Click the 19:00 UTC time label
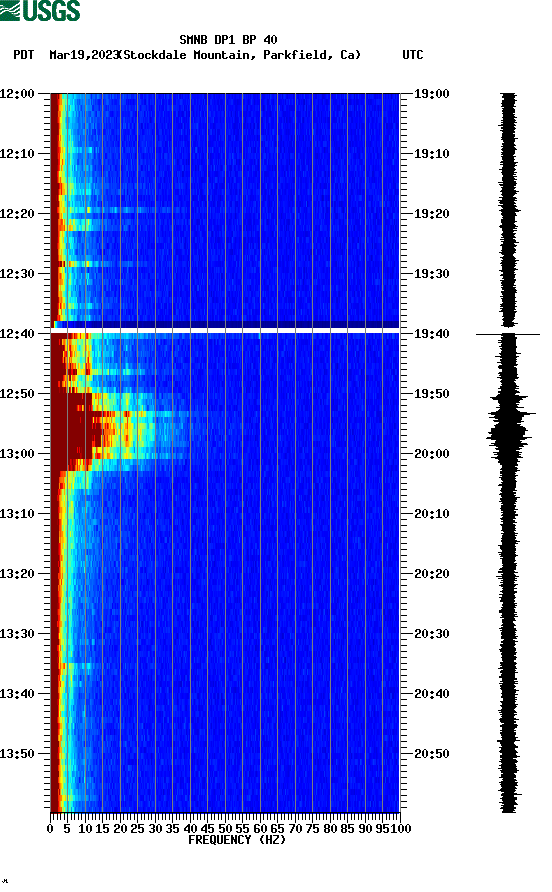 click(x=432, y=94)
